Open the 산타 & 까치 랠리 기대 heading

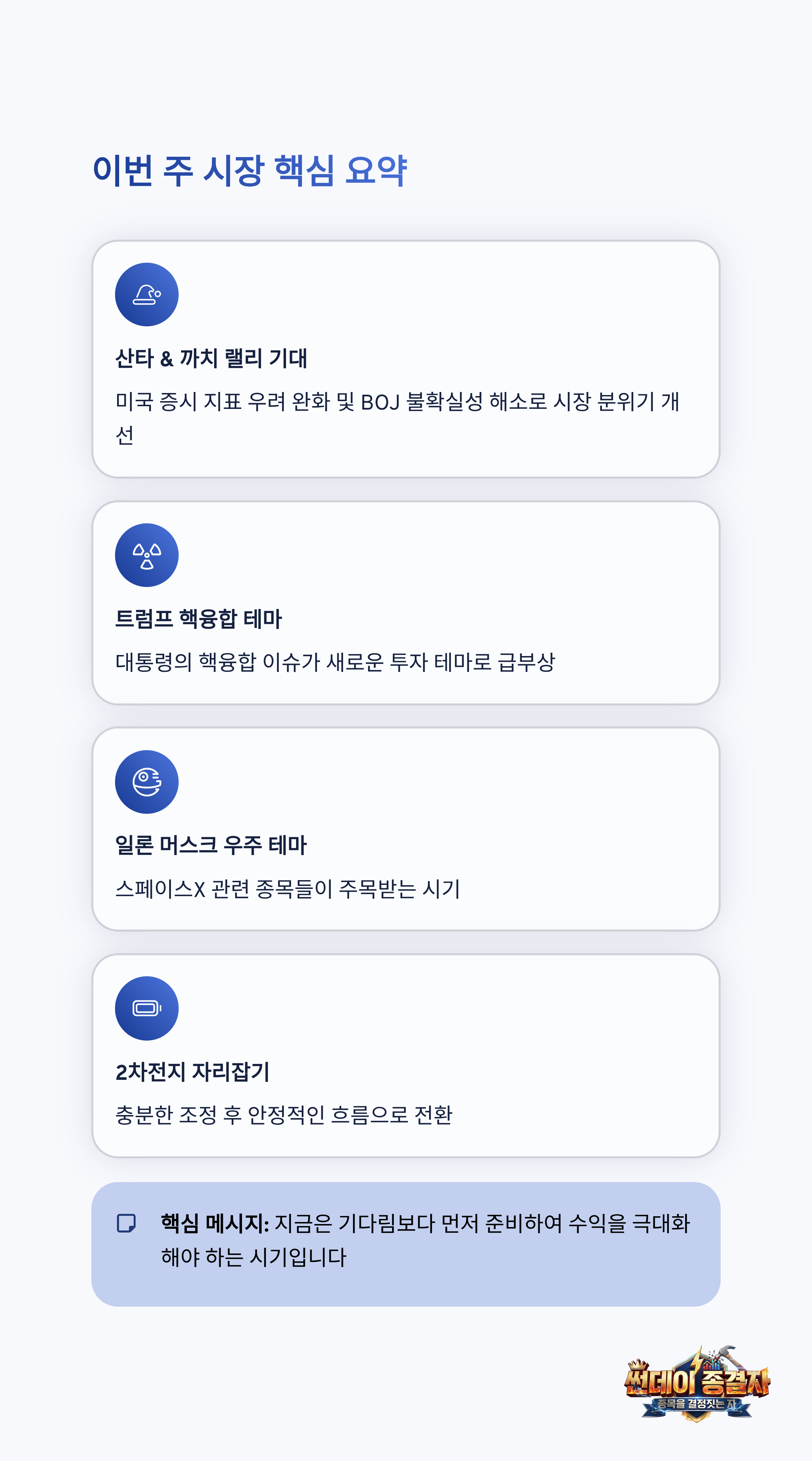[211, 358]
